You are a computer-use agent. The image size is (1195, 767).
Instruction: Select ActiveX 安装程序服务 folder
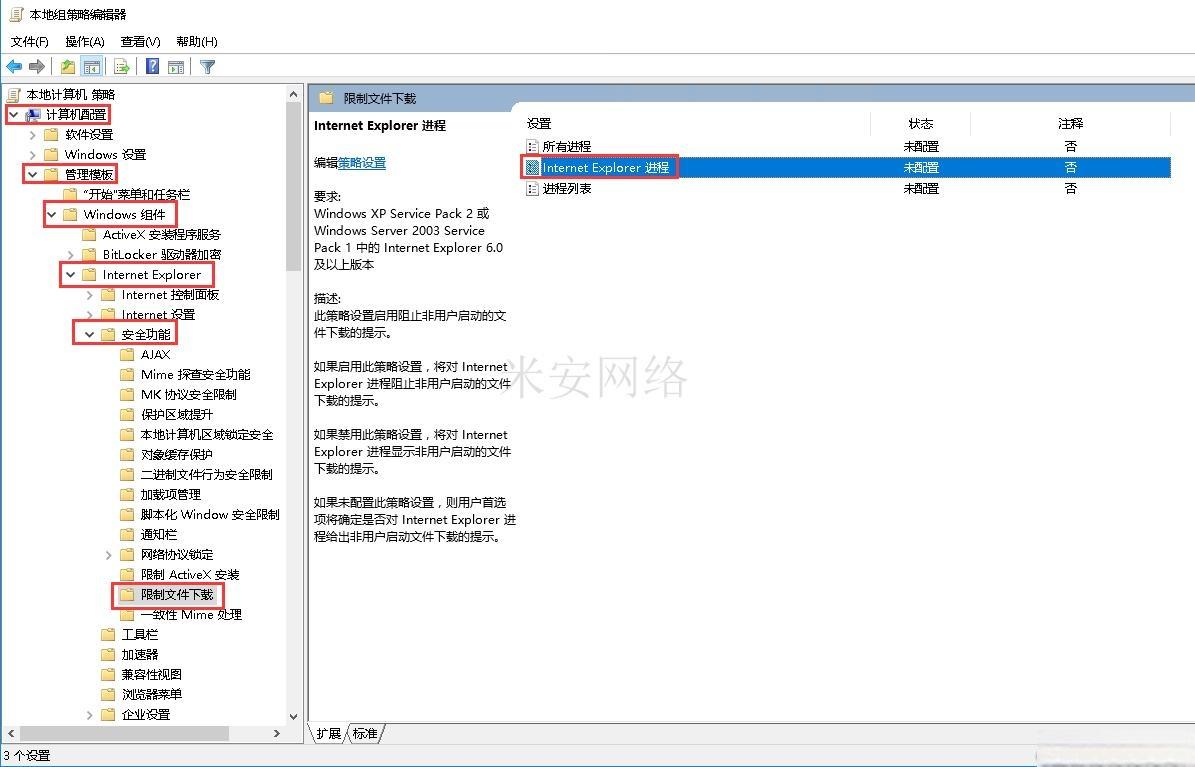click(162, 235)
